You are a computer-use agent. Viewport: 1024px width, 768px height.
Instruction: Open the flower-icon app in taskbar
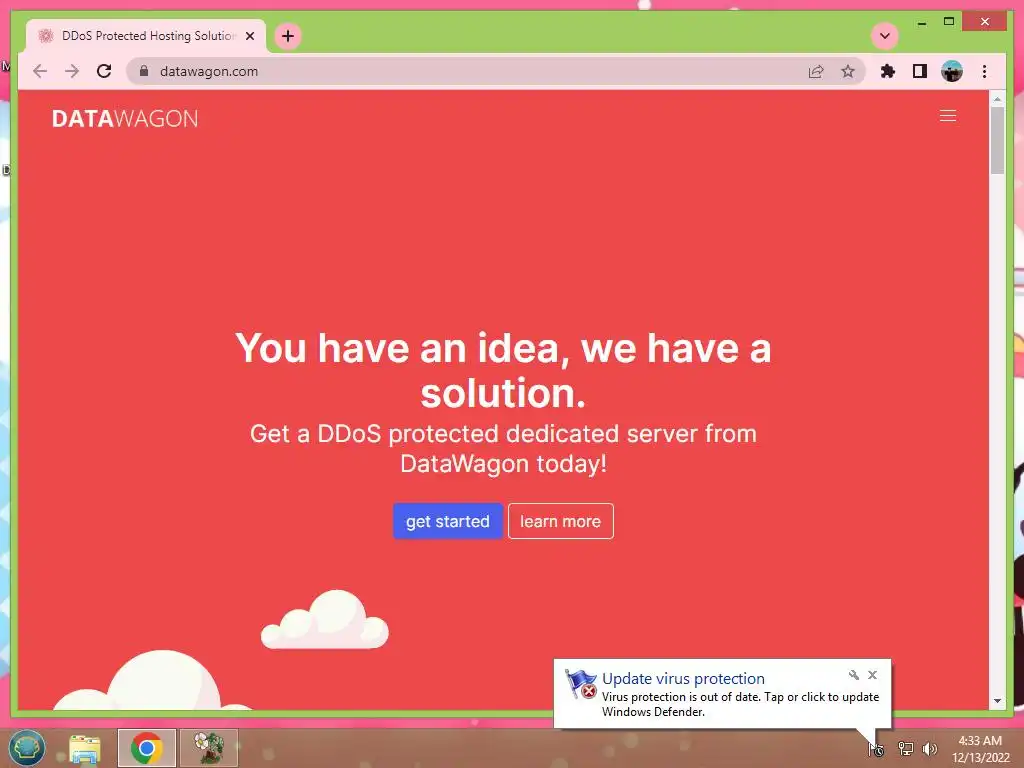pos(208,748)
